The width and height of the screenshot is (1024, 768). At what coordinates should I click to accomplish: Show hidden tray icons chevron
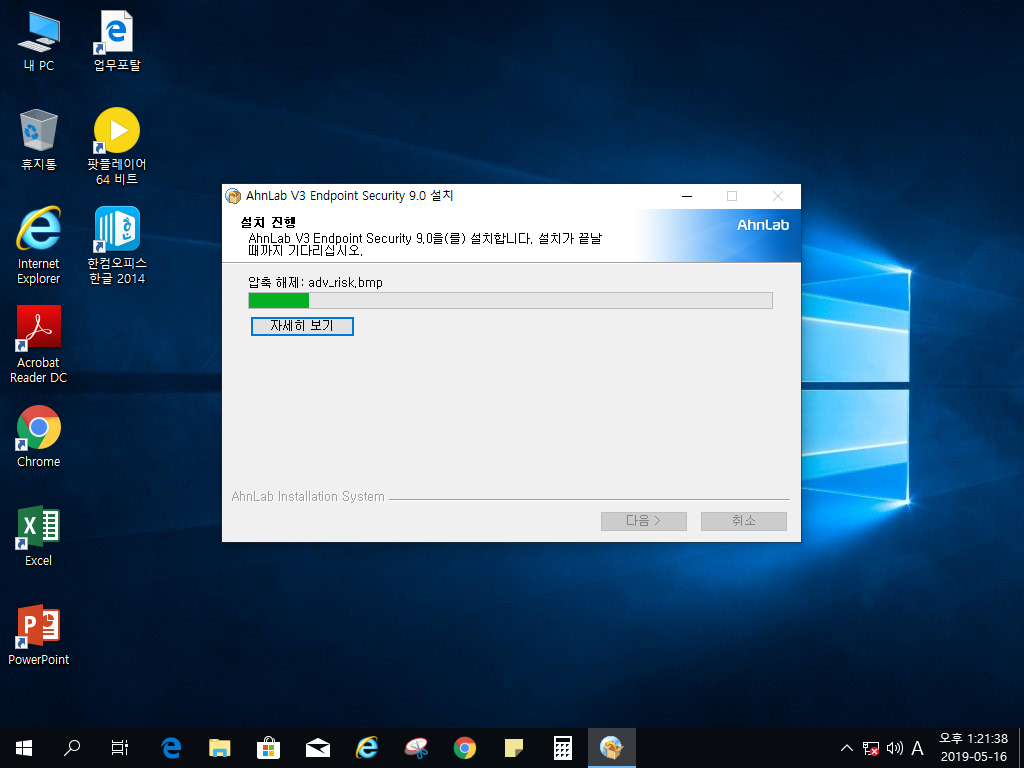pyautogui.click(x=846, y=748)
